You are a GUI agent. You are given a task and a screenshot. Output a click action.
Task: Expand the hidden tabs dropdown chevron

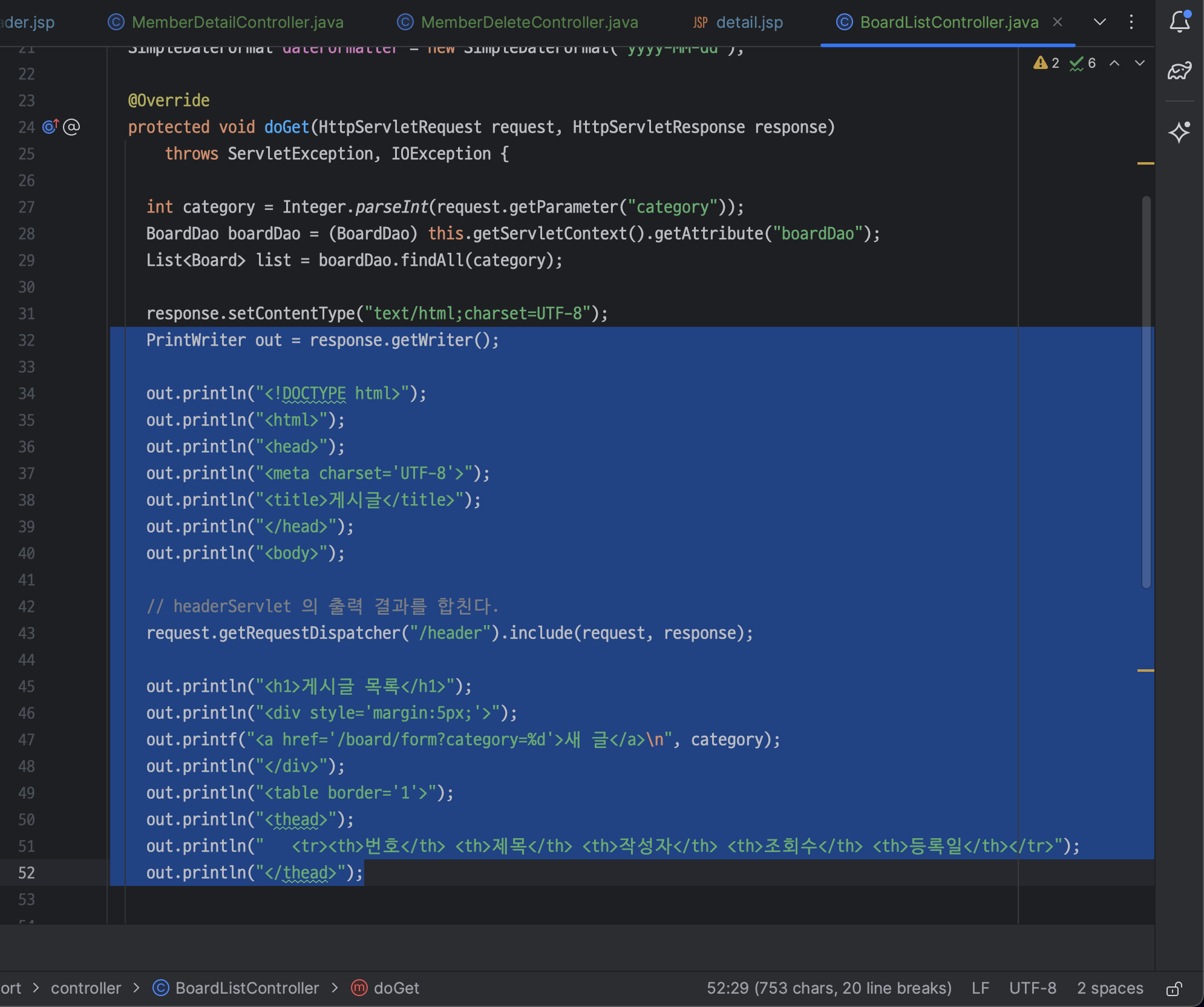1100,22
